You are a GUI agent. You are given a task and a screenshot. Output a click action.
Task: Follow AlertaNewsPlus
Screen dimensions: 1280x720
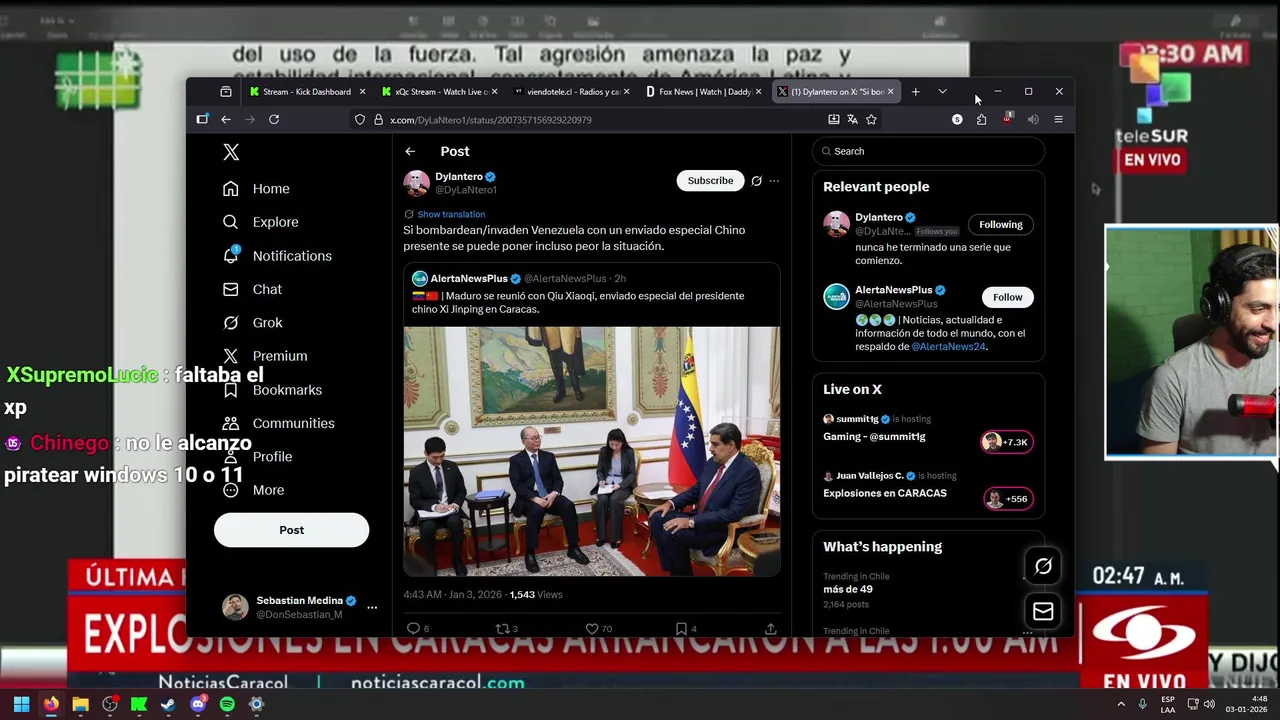coord(1007,297)
